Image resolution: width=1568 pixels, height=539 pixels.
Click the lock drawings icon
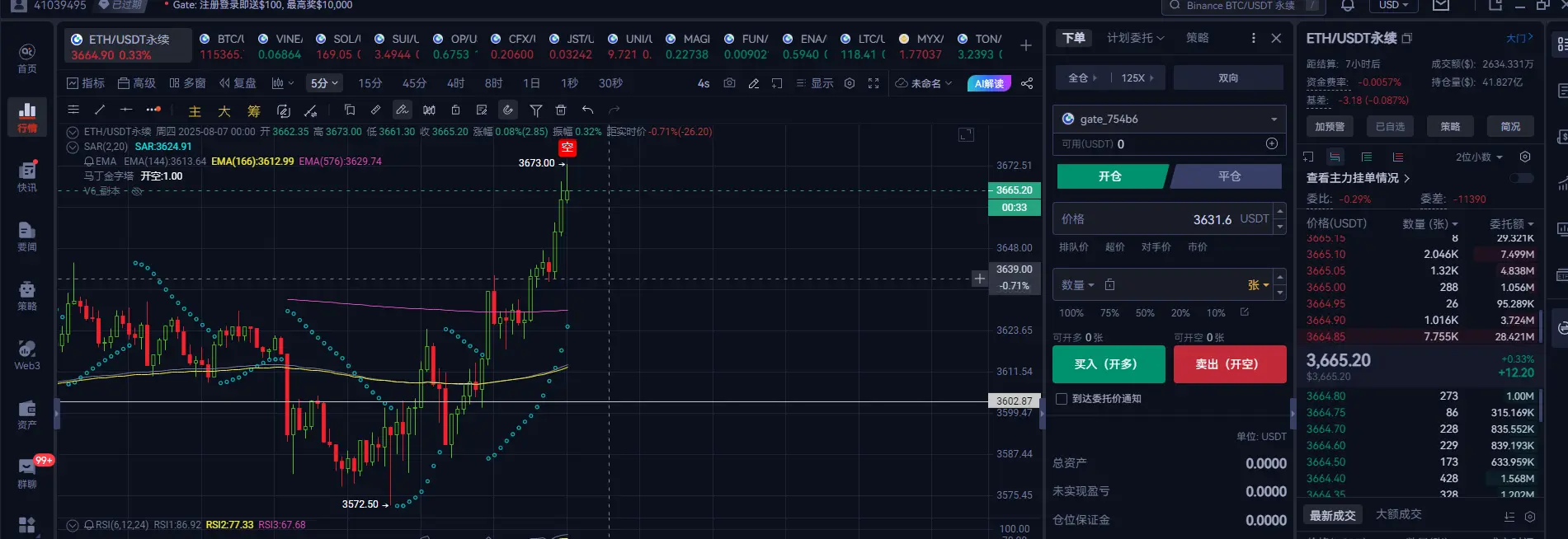(x=455, y=110)
